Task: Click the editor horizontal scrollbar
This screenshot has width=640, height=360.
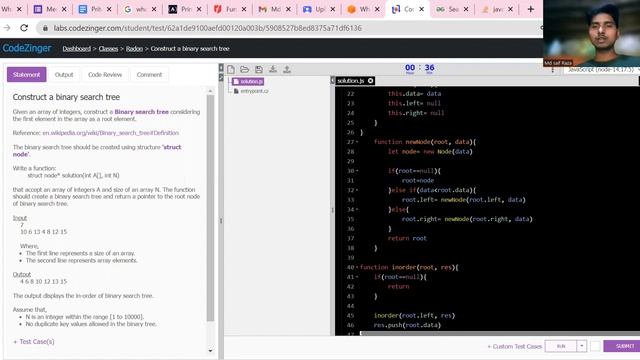Action: click(x=500, y=333)
